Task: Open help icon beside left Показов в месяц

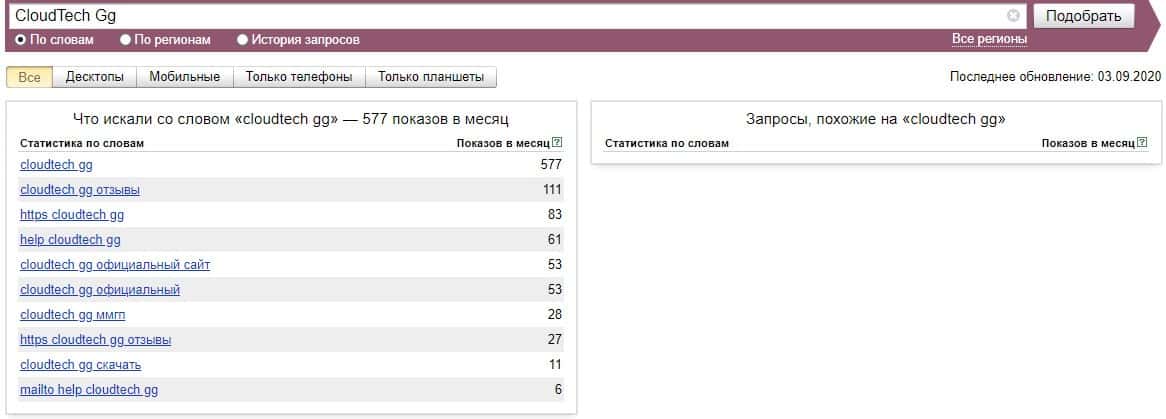Action: pyautogui.click(x=558, y=143)
